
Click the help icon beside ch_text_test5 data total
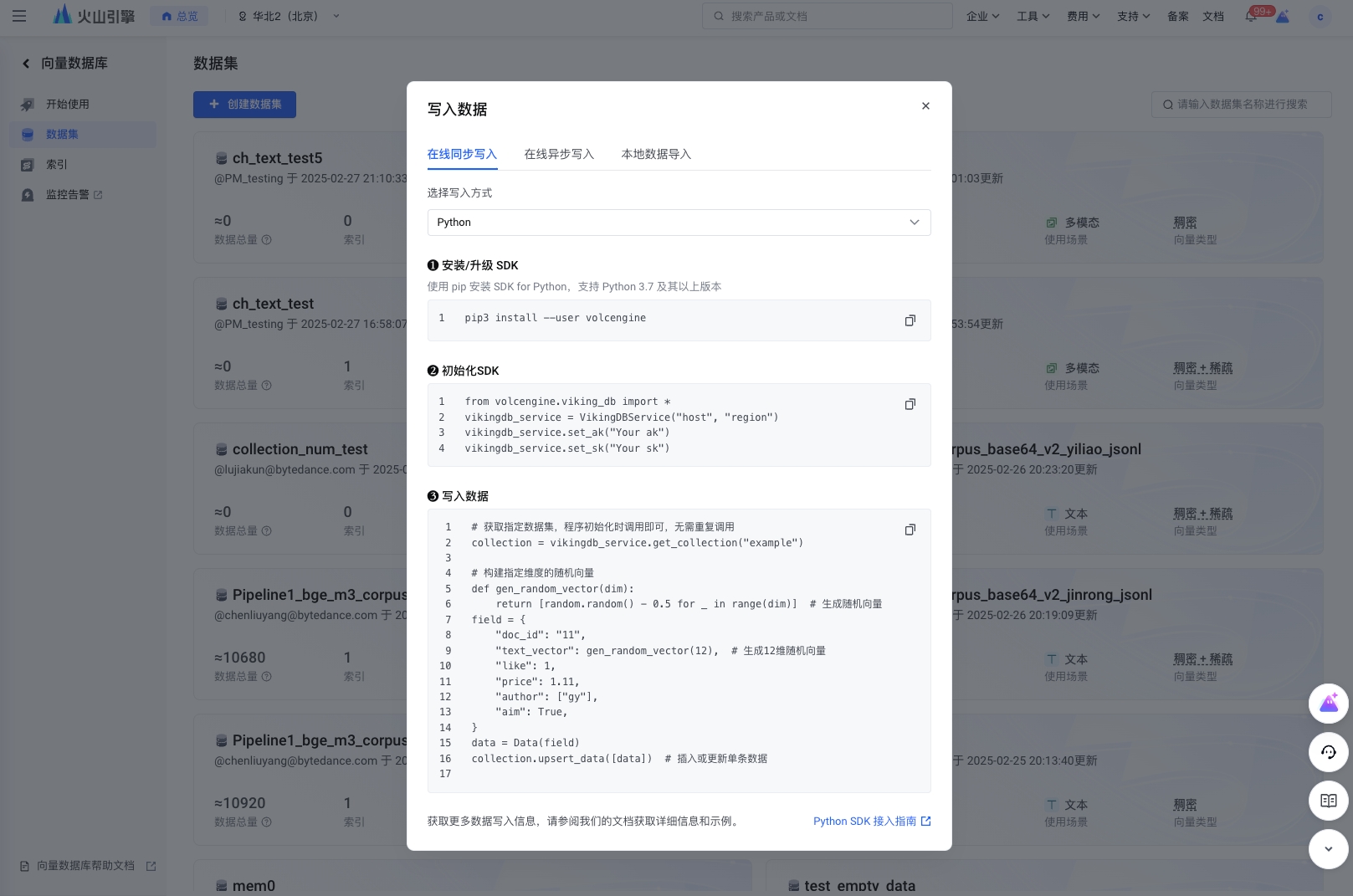point(267,240)
